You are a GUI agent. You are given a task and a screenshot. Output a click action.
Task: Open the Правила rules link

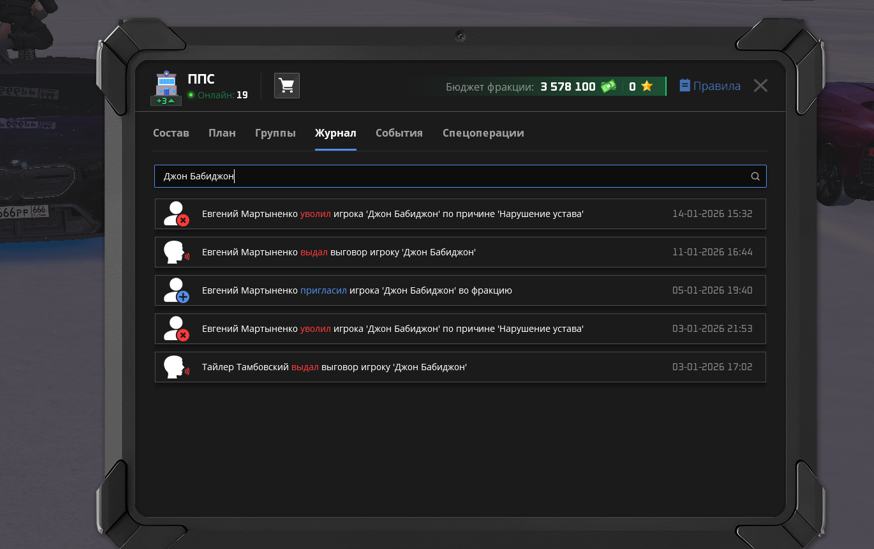[x=710, y=86]
